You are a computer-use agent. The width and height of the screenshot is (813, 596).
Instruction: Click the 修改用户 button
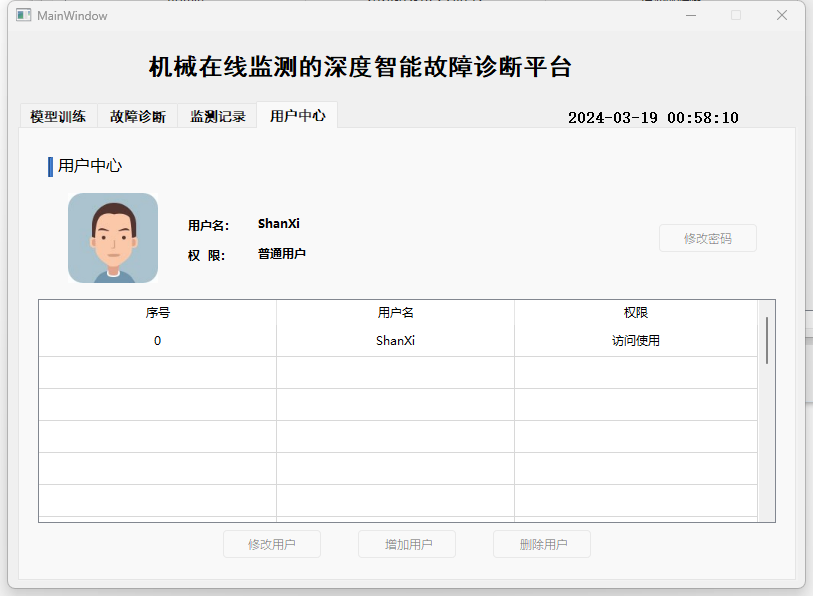272,545
